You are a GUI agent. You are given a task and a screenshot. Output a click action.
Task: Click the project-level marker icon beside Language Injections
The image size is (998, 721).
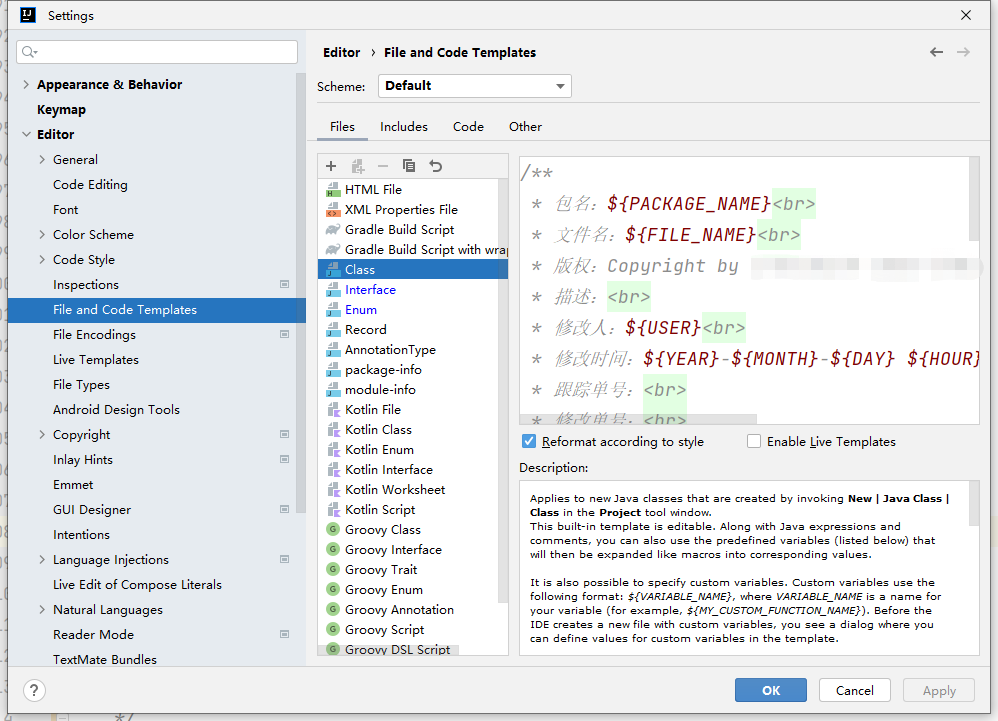point(285,559)
